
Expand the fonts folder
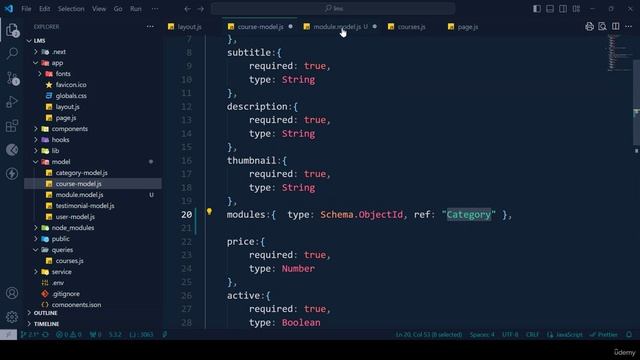40,74
